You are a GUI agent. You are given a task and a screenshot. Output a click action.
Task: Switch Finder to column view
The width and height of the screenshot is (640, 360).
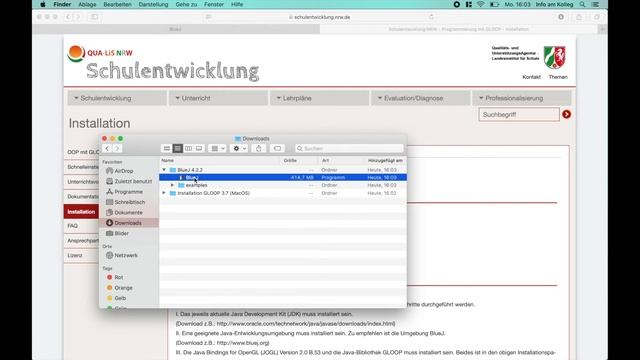point(188,149)
